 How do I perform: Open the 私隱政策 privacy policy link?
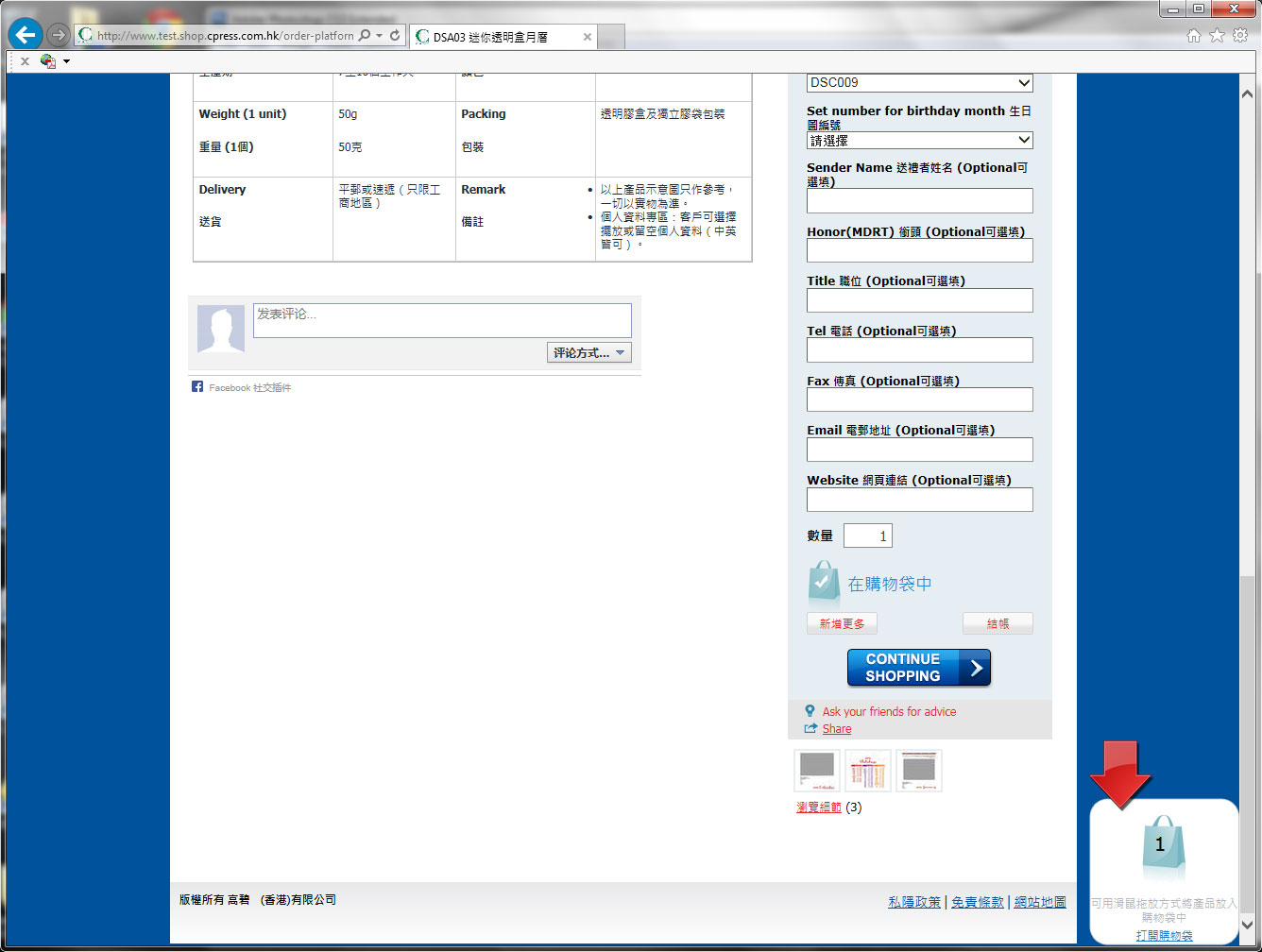pos(913,902)
